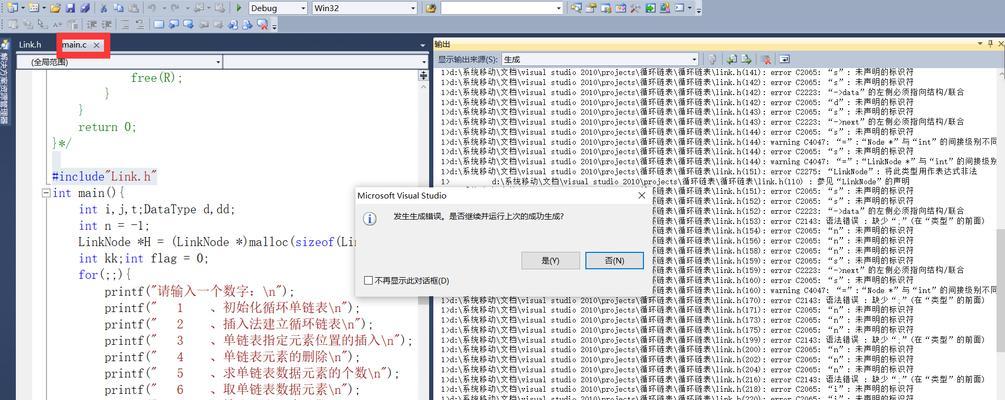Click the Clear All Bookmarks red X icon
The height and width of the screenshot is (400, 1005).
[x=262, y=24]
